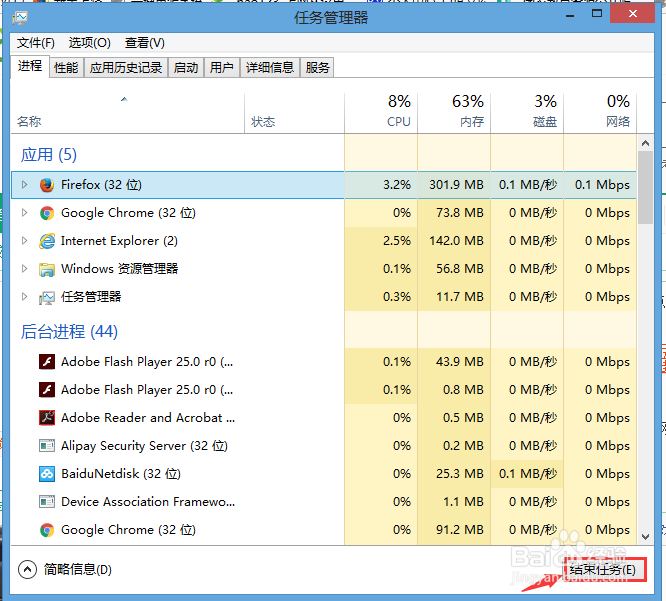Maximize the 任务管理器 window
The image size is (666, 601).
click(597, 14)
